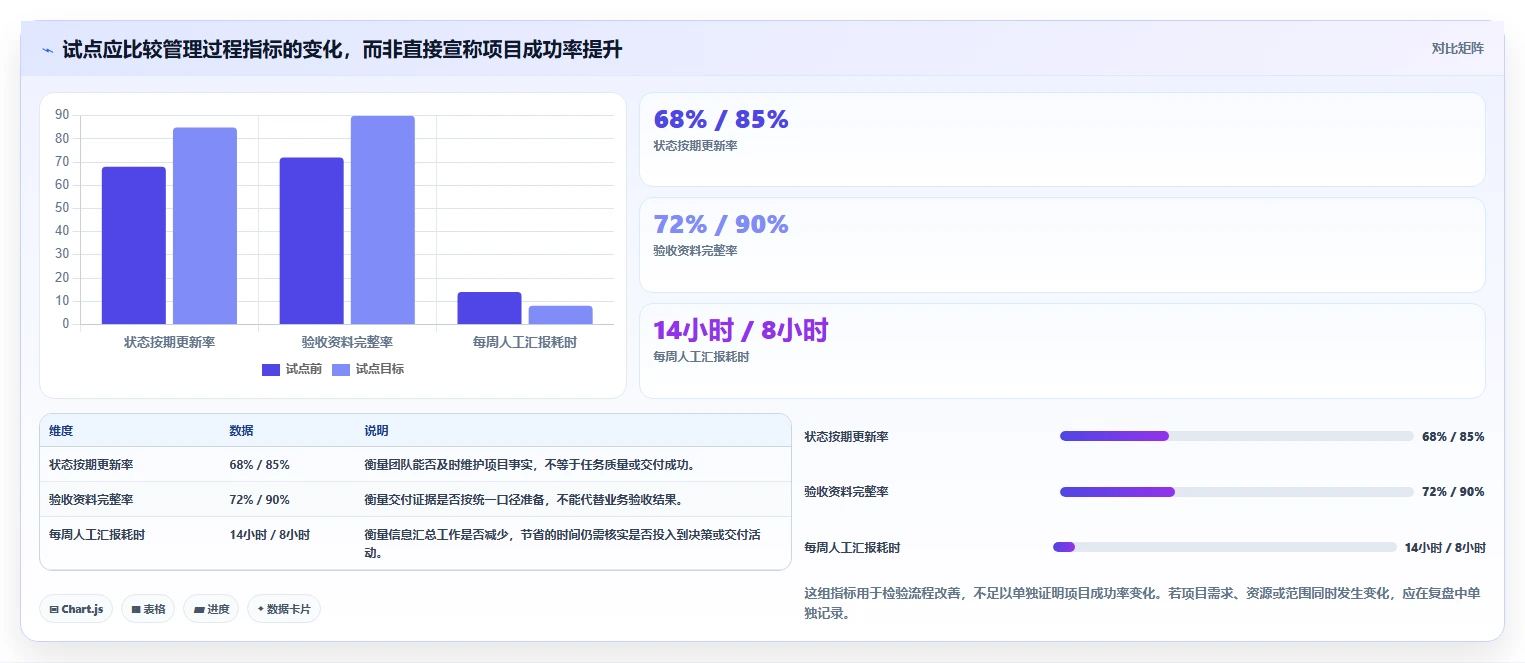Click the 每周人工汇报耗时 chart axis label
The image size is (1525, 663).
tap(525, 342)
